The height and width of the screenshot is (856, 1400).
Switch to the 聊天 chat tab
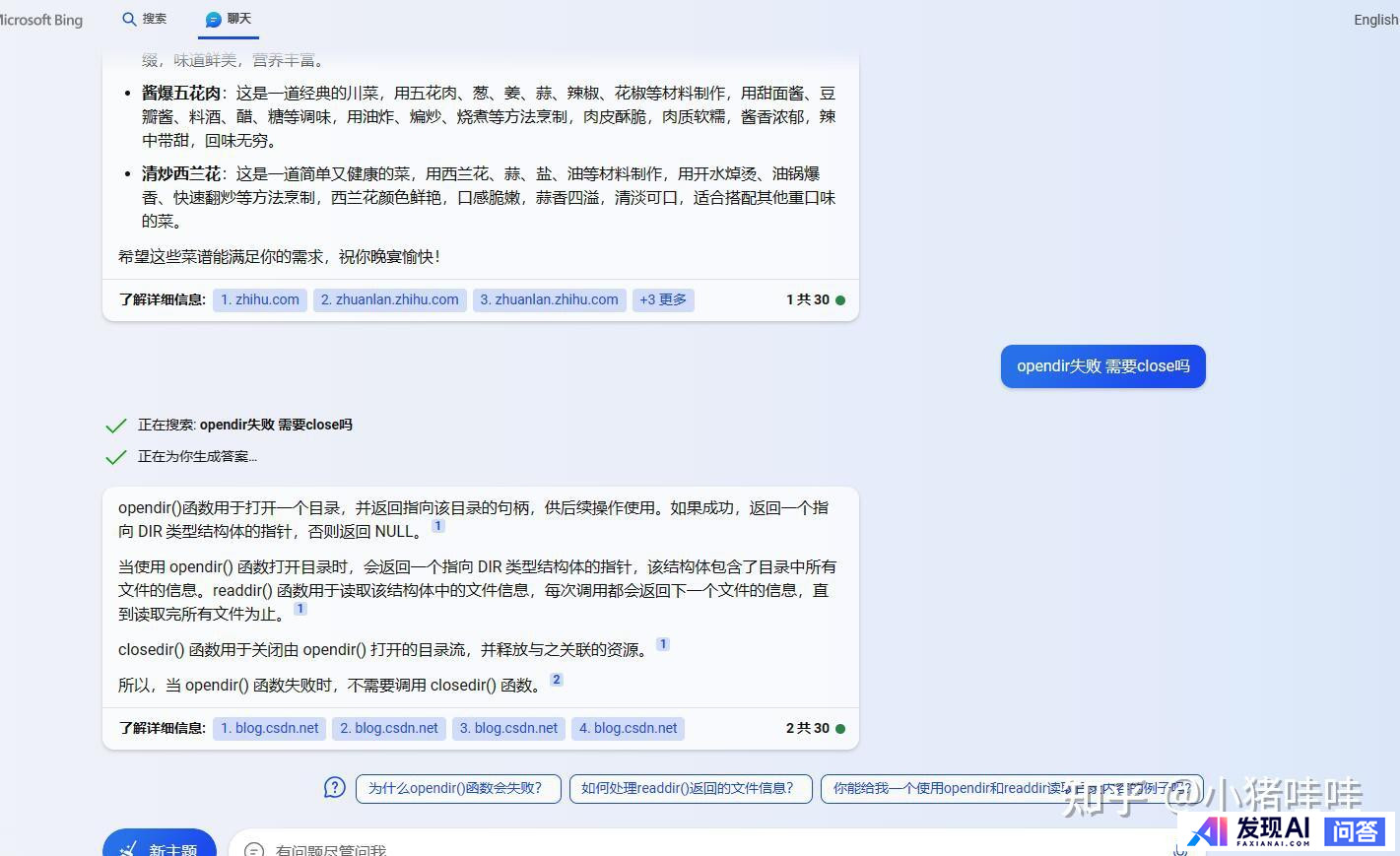tap(229, 19)
